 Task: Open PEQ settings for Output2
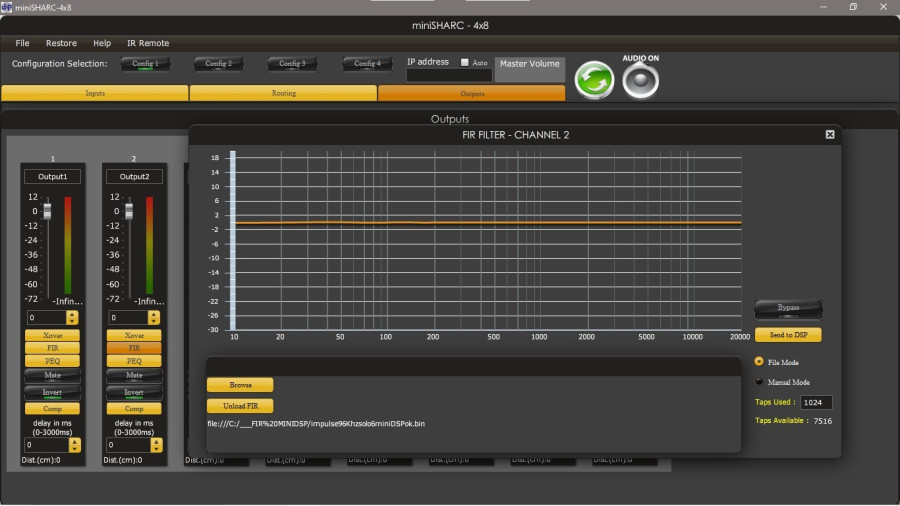(134, 361)
